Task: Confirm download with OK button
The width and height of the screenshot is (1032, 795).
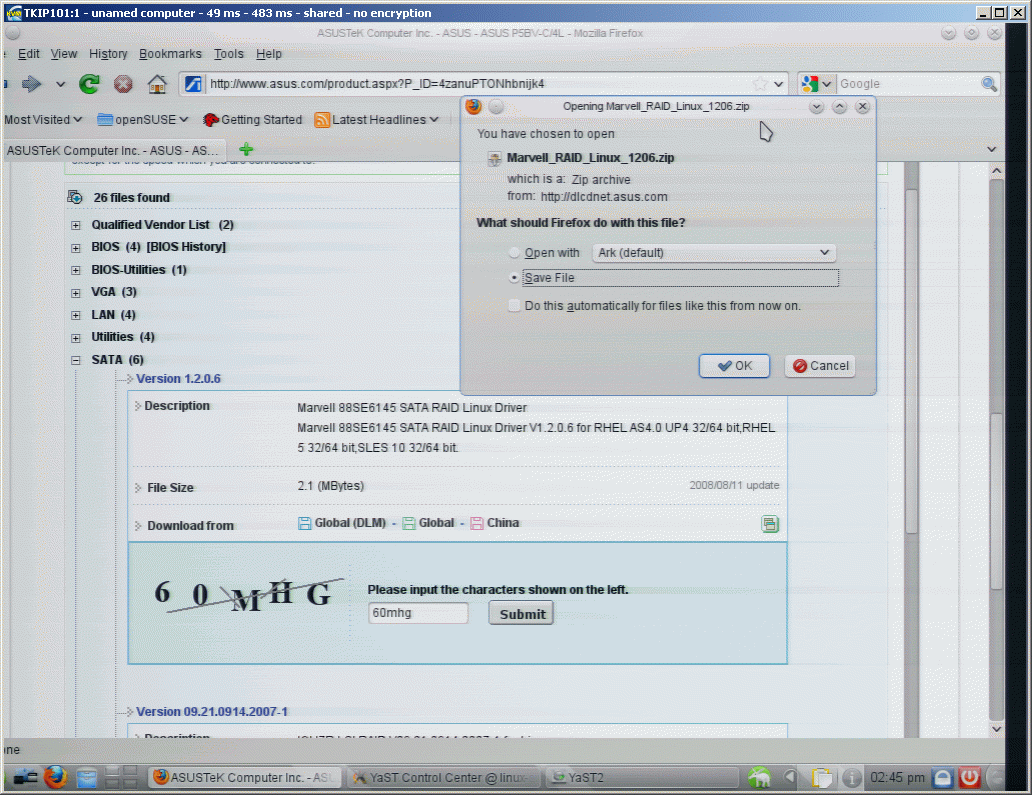Action: tap(735, 366)
